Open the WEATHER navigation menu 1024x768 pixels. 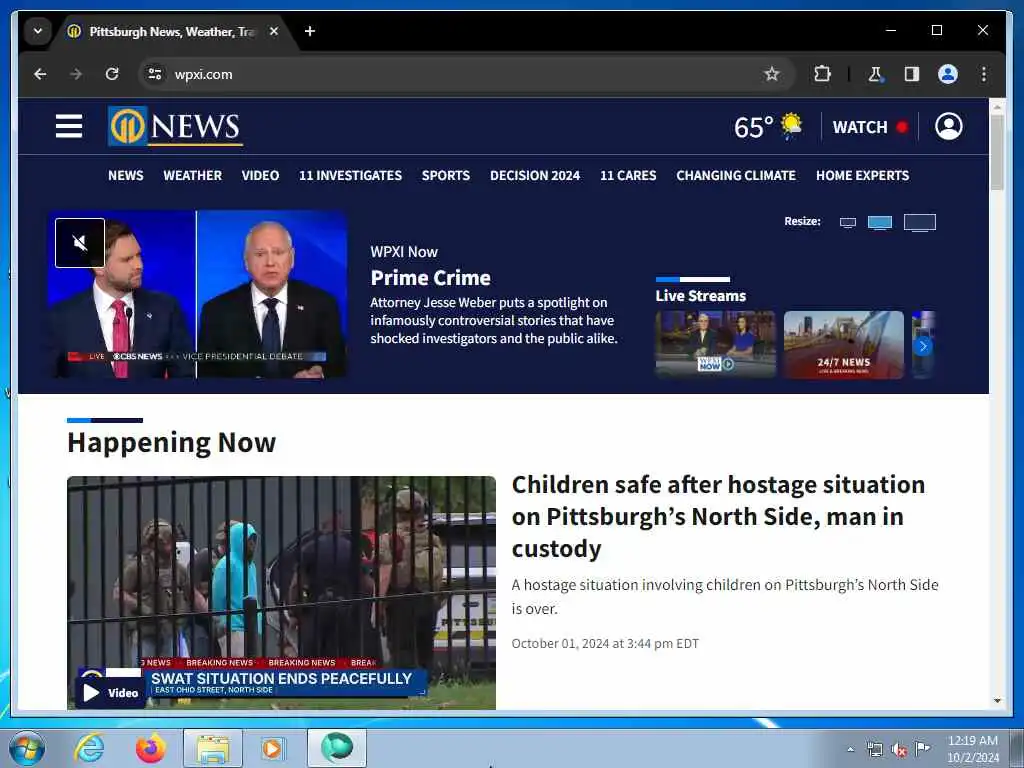[193, 175]
